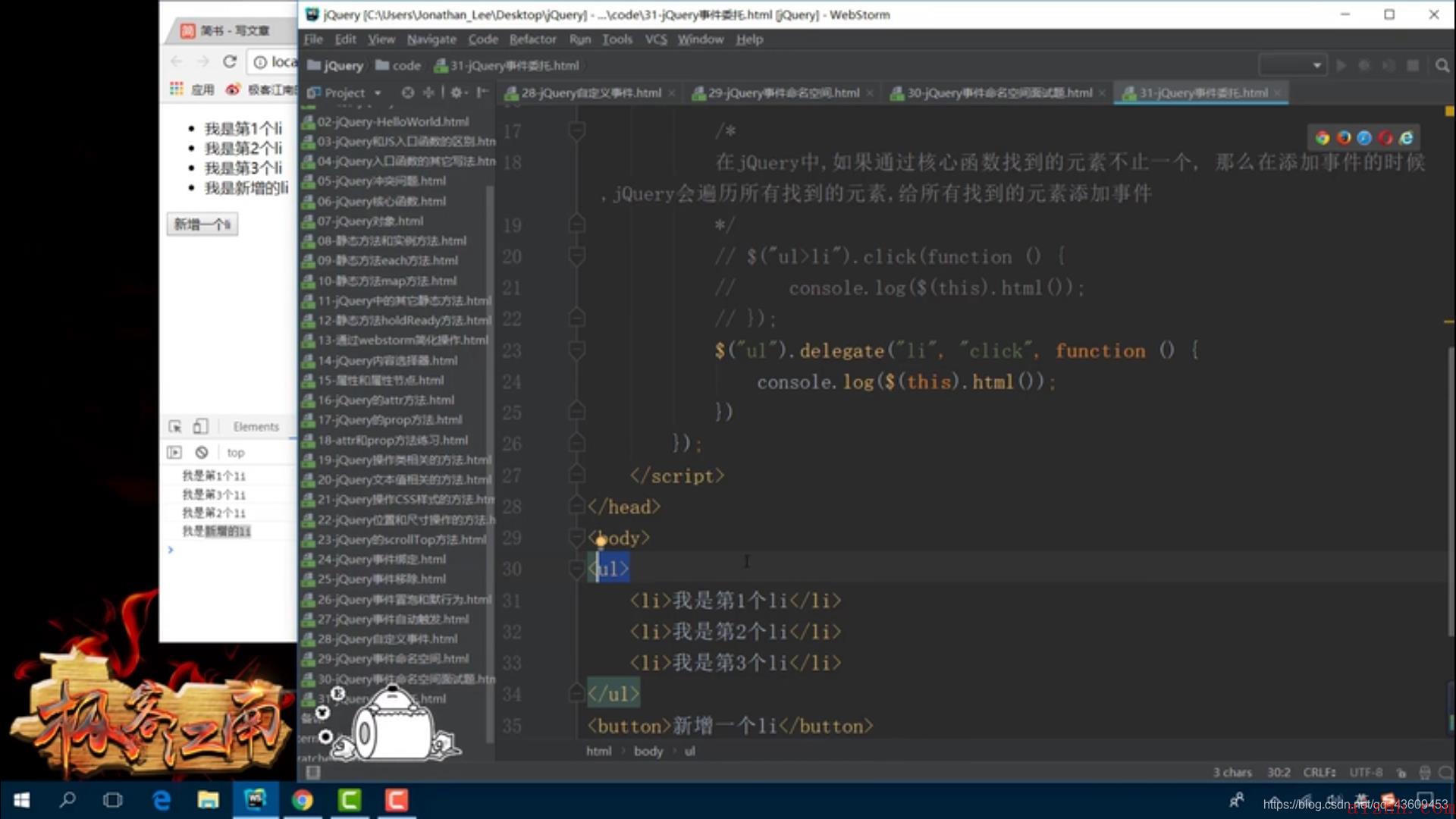Click jQuery breadcrumb in navigation bar

pyautogui.click(x=336, y=66)
